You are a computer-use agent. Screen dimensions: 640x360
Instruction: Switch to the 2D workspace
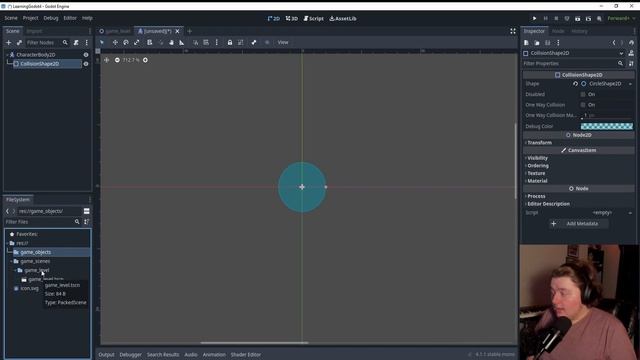click(x=274, y=18)
